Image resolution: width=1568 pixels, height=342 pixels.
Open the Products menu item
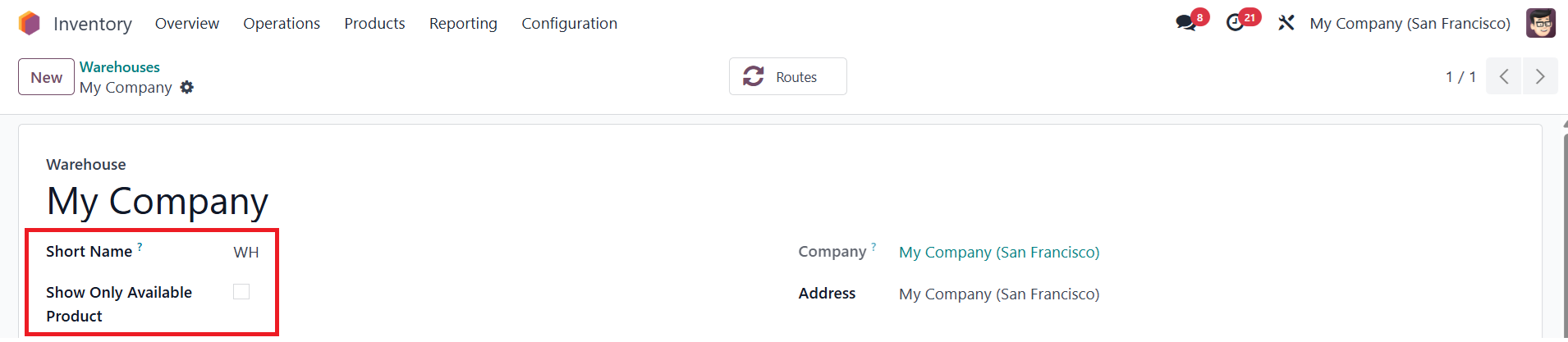374,24
